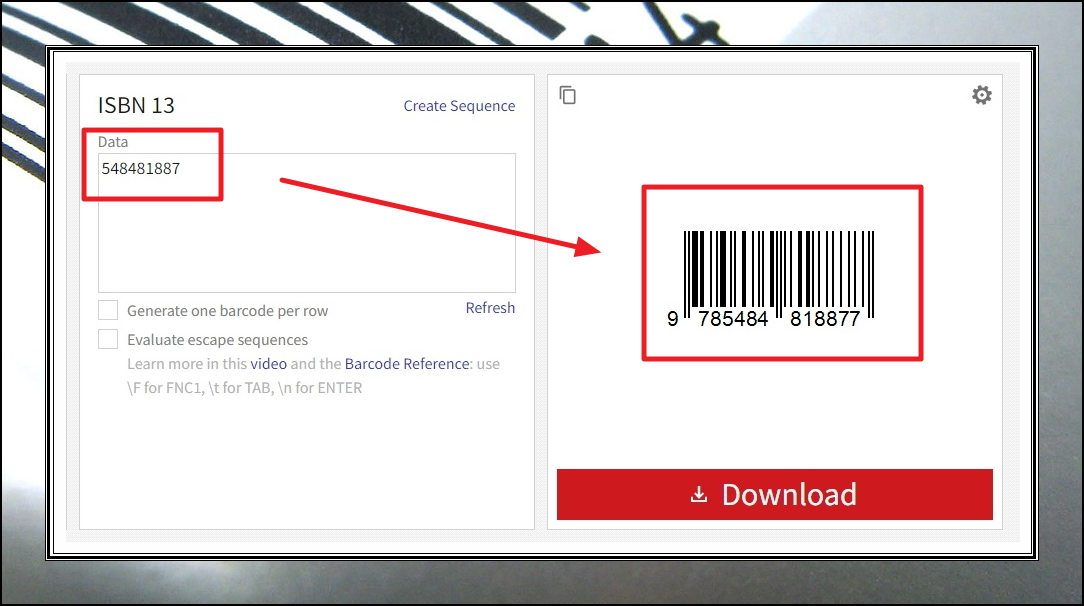The height and width of the screenshot is (606, 1084).
Task: Open the video help link
Action: (268, 363)
